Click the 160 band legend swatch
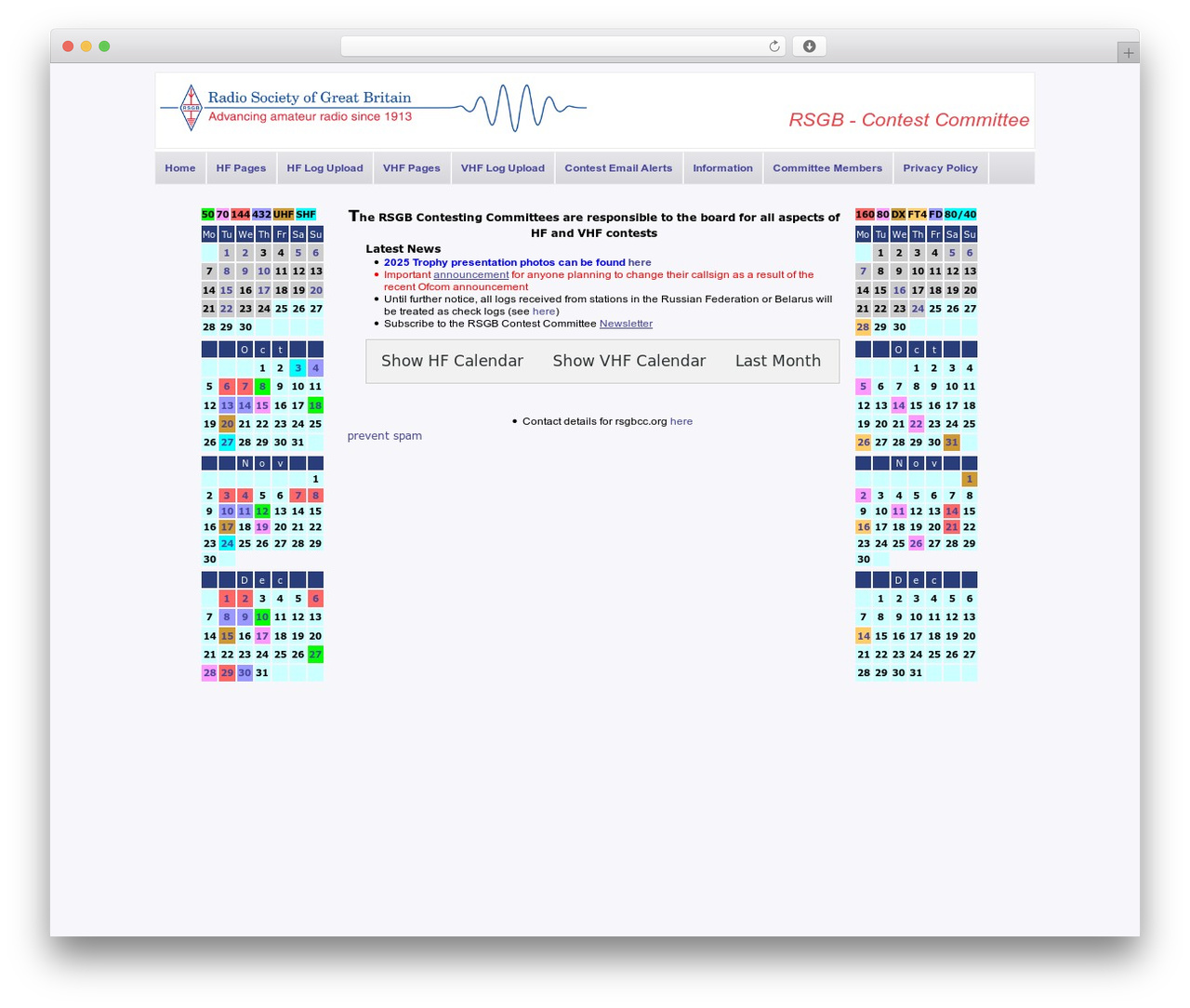 click(865, 215)
